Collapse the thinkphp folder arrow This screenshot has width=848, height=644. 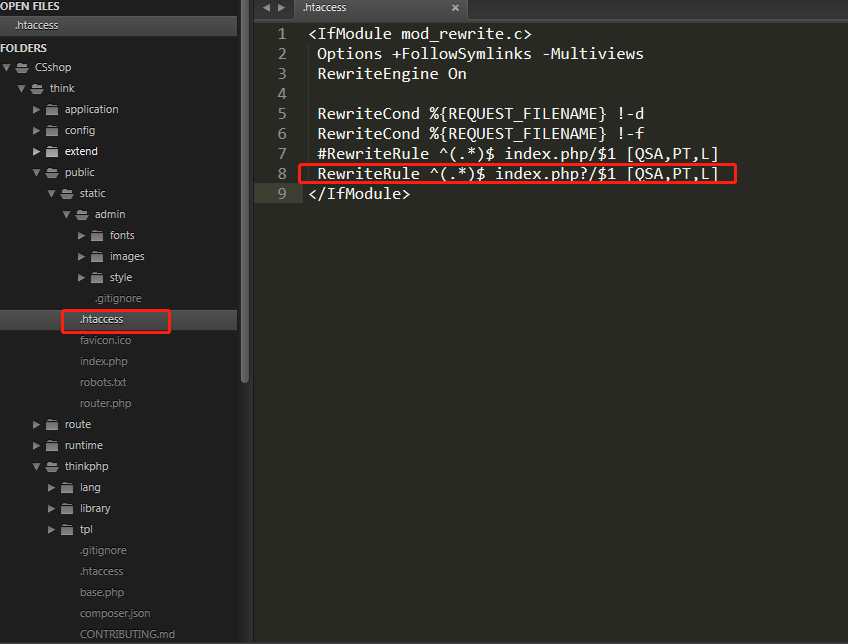(36, 467)
